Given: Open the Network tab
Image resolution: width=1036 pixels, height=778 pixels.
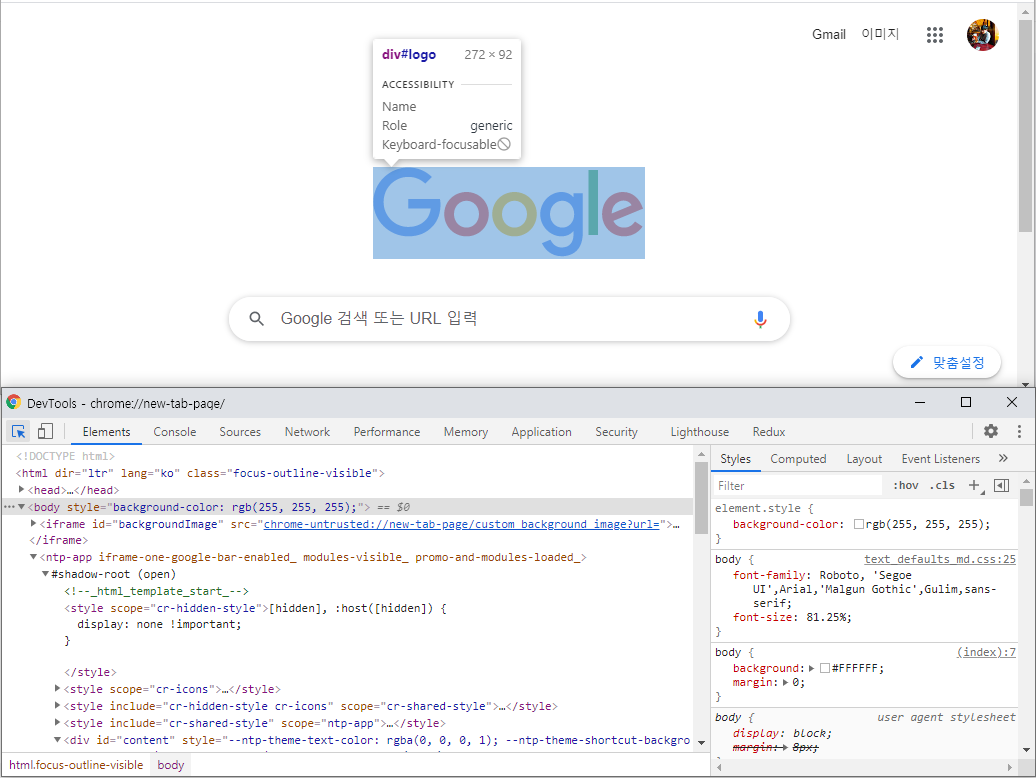Looking at the screenshot, I should tap(307, 431).
